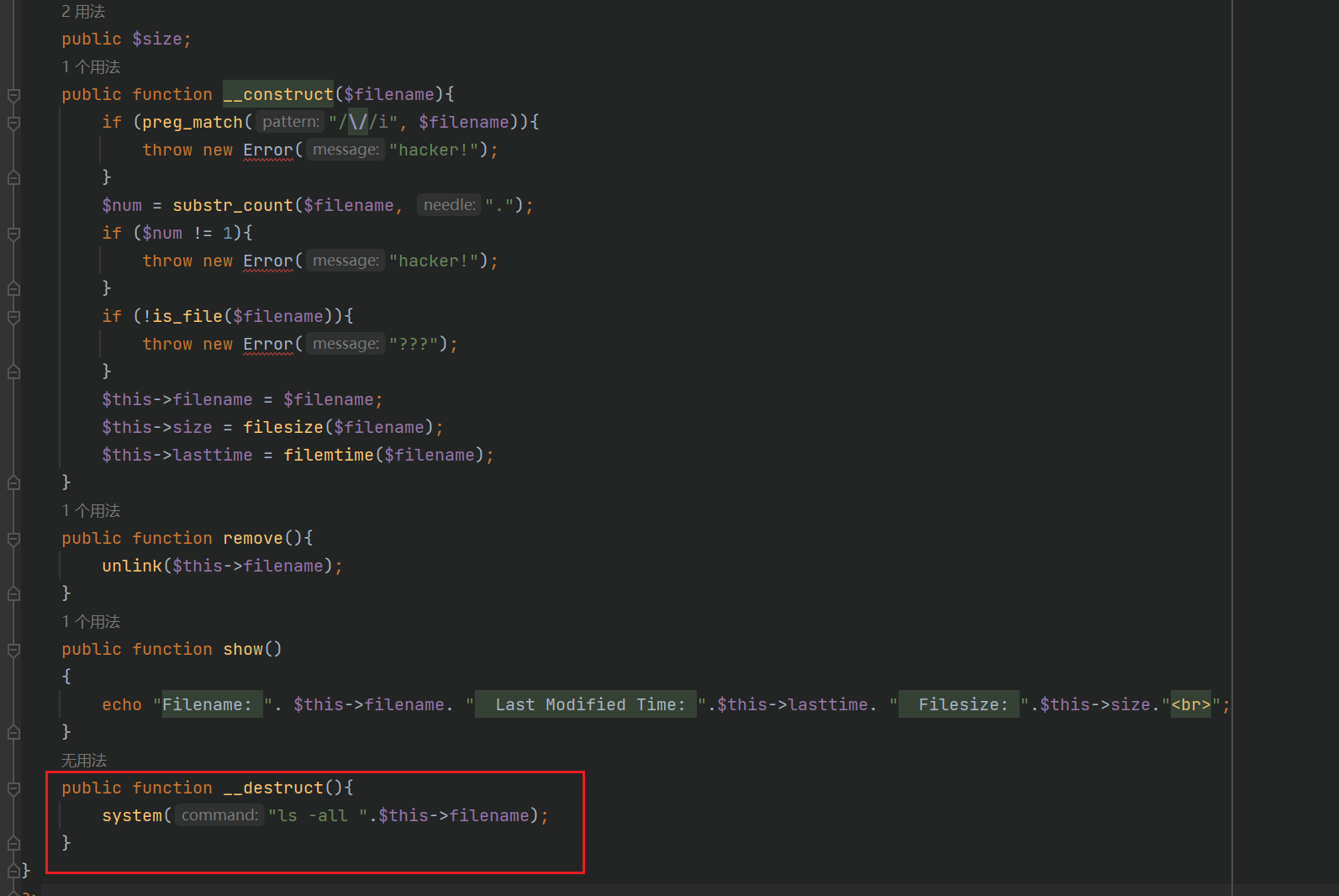The height and width of the screenshot is (896, 1339).
Task: Click the "." needle string argument
Action: tap(499, 206)
